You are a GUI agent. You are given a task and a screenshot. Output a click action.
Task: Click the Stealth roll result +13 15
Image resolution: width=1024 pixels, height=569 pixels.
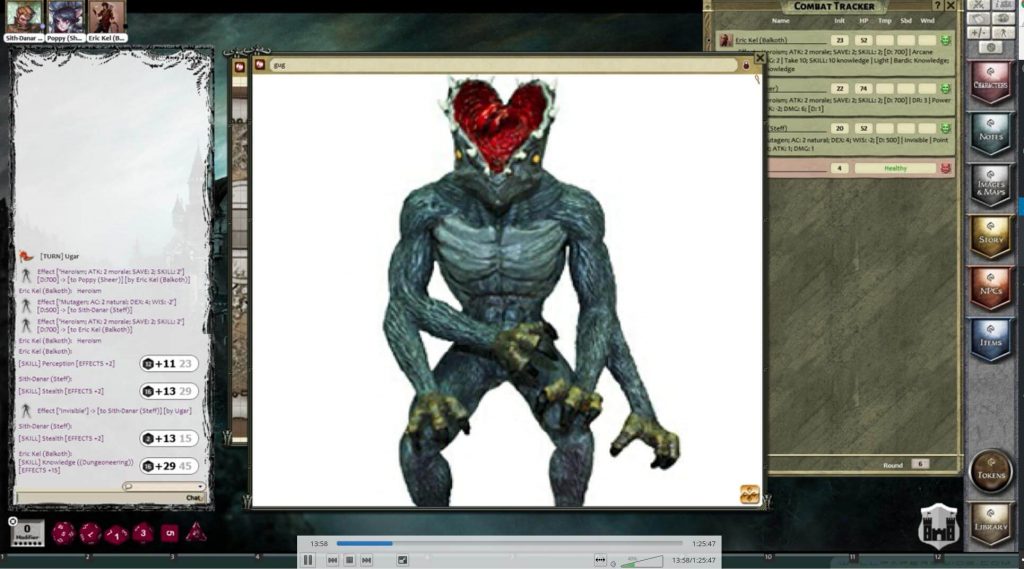[x=169, y=438]
